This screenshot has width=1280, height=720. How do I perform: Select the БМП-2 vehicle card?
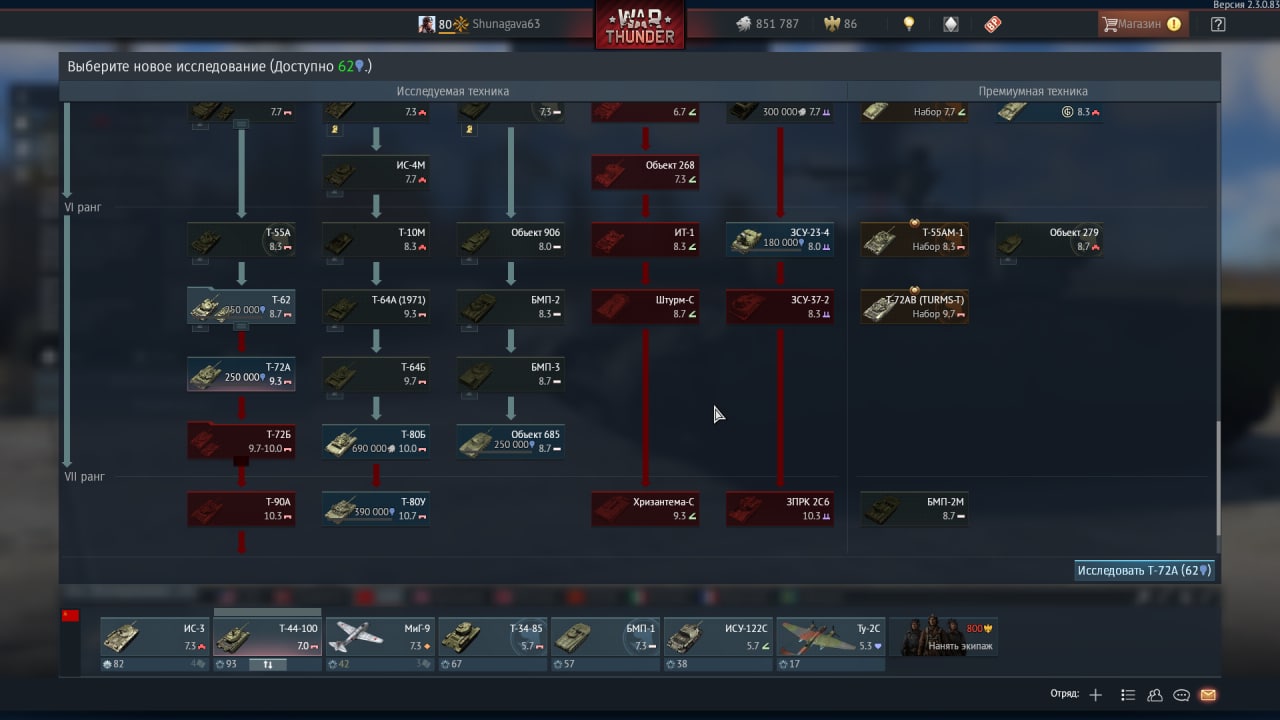point(511,307)
